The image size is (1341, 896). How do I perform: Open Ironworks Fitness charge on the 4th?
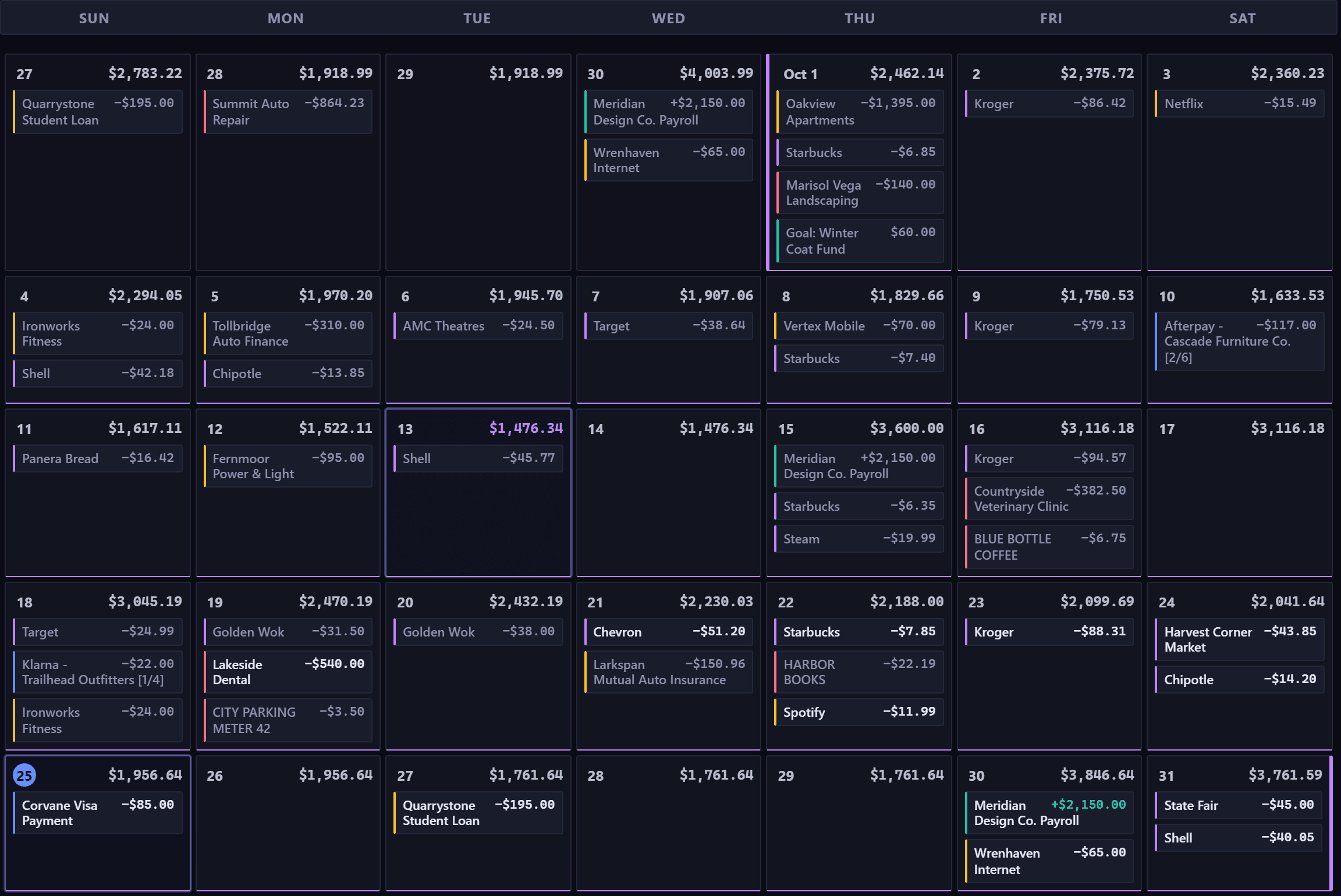[98, 333]
